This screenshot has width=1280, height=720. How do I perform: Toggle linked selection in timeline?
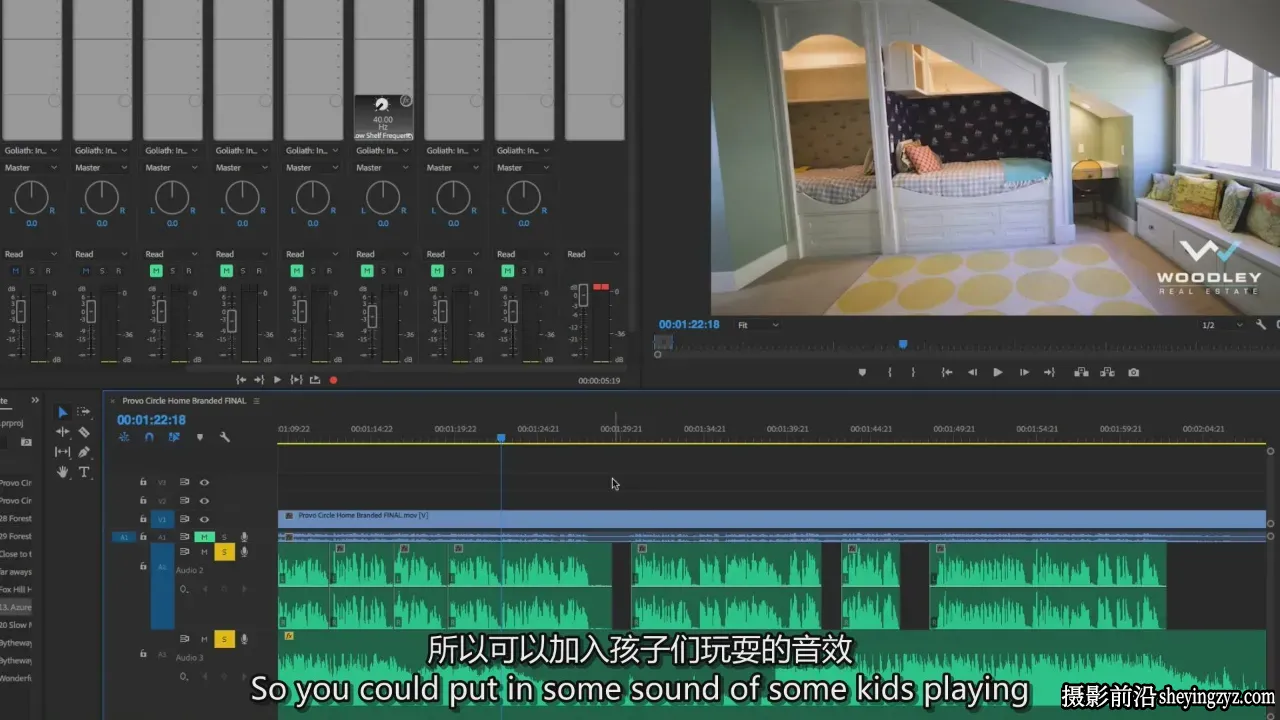point(174,437)
